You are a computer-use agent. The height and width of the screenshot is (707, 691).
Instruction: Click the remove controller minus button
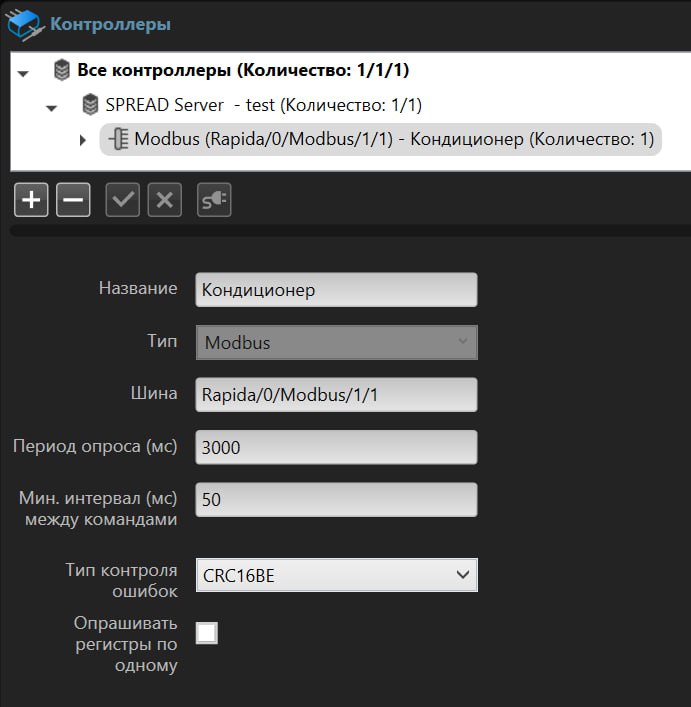73,200
